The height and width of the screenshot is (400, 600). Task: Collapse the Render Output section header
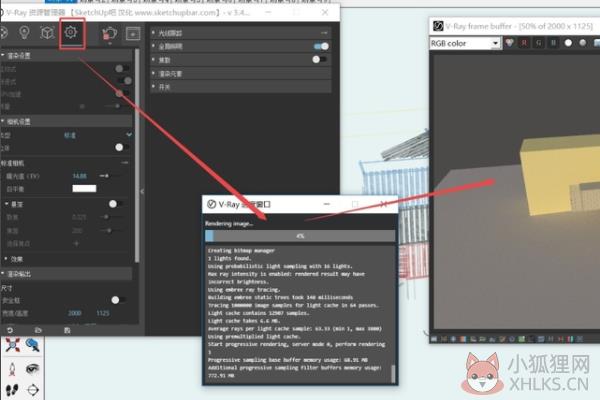[x=66, y=274]
